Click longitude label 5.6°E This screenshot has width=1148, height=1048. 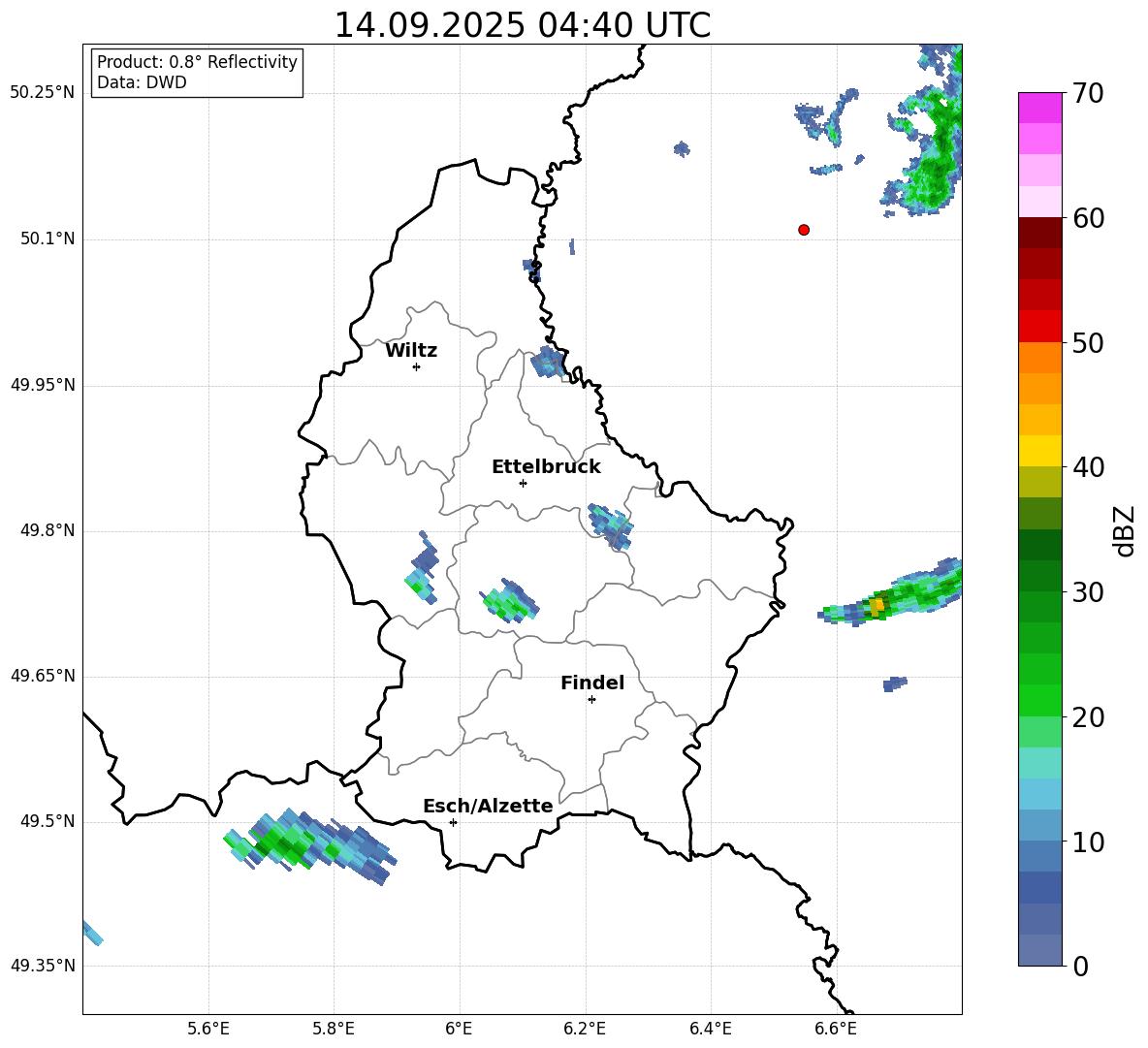[207, 1029]
